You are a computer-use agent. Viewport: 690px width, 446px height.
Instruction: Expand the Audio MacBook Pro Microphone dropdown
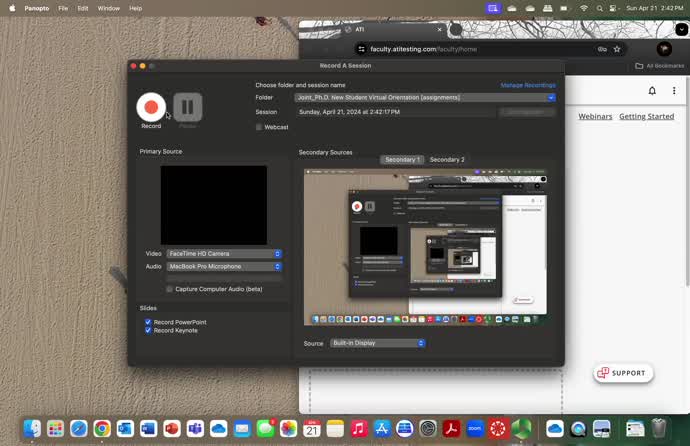(224, 266)
